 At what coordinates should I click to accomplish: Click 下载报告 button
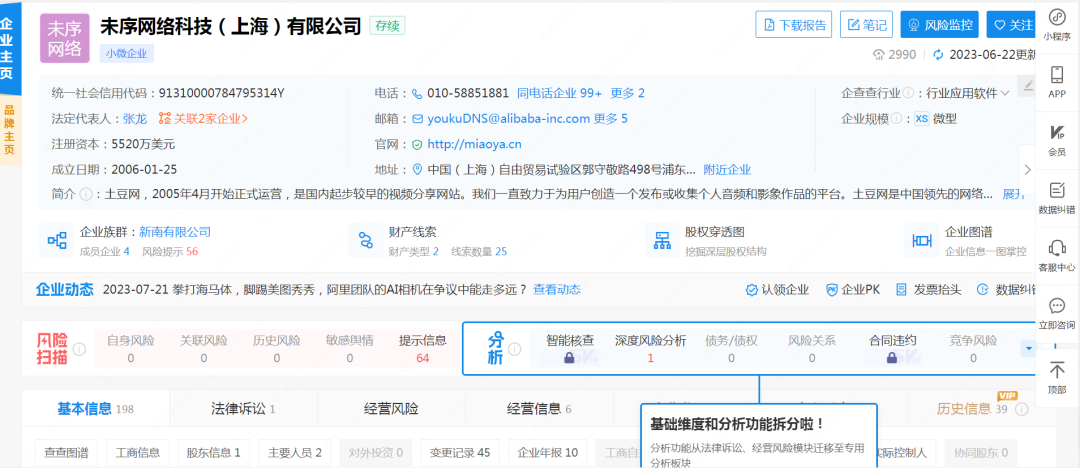point(794,25)
